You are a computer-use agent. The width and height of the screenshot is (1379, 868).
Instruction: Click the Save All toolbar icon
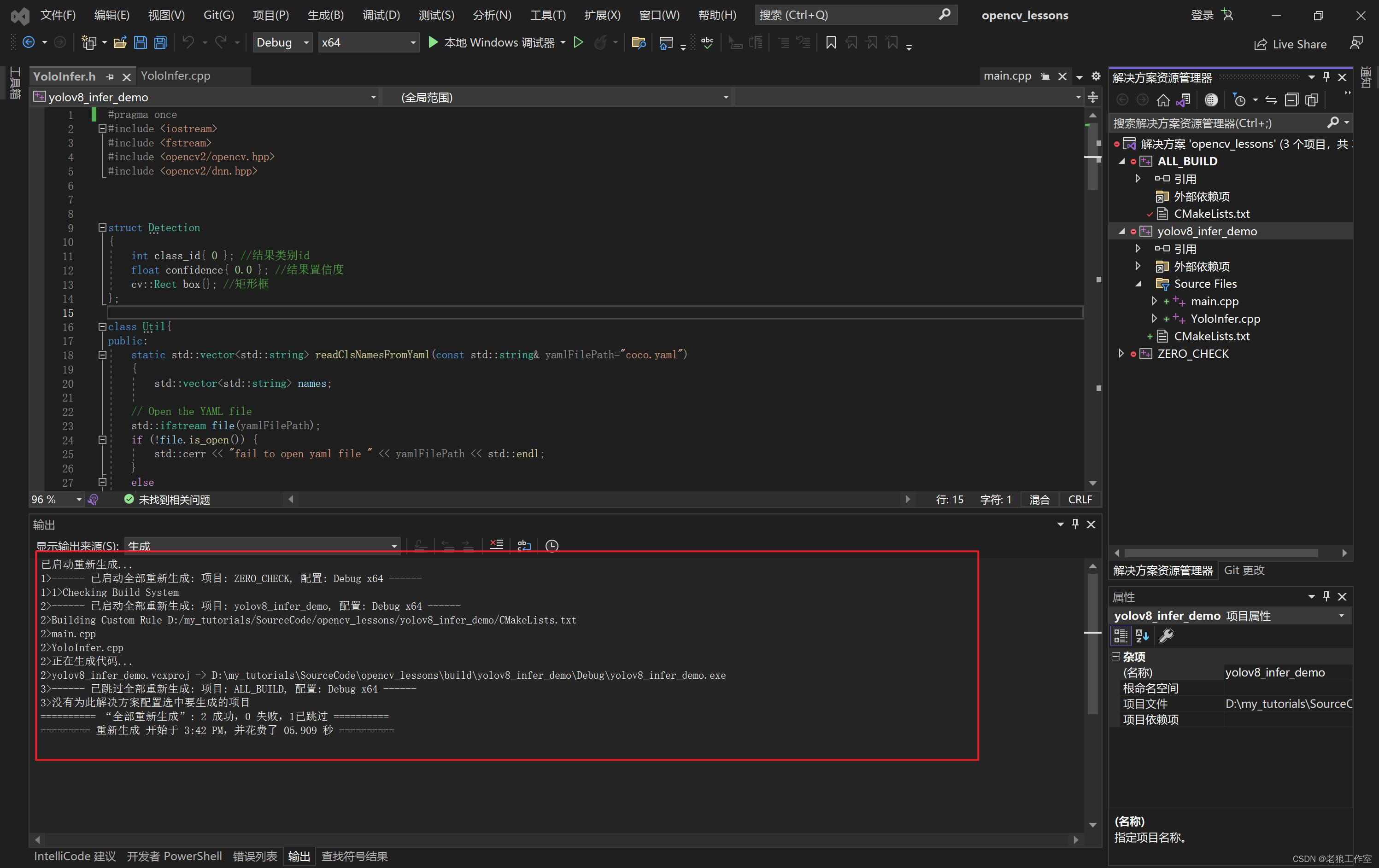coord(161,42)
